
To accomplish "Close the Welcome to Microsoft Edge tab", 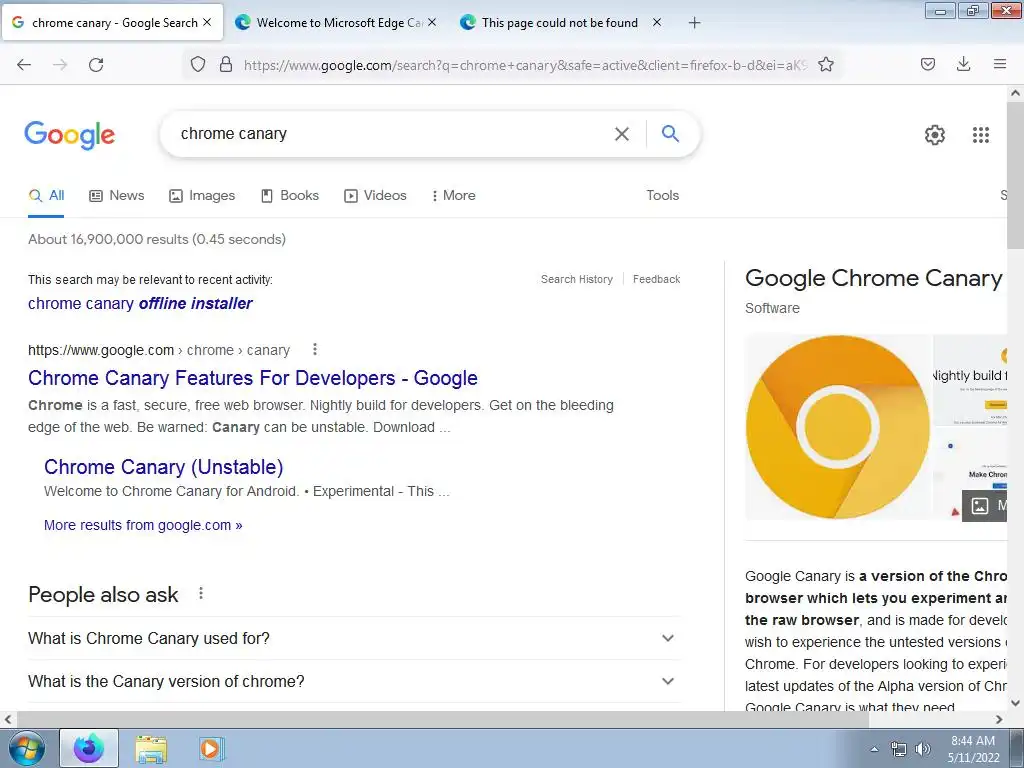I will 432,22.
